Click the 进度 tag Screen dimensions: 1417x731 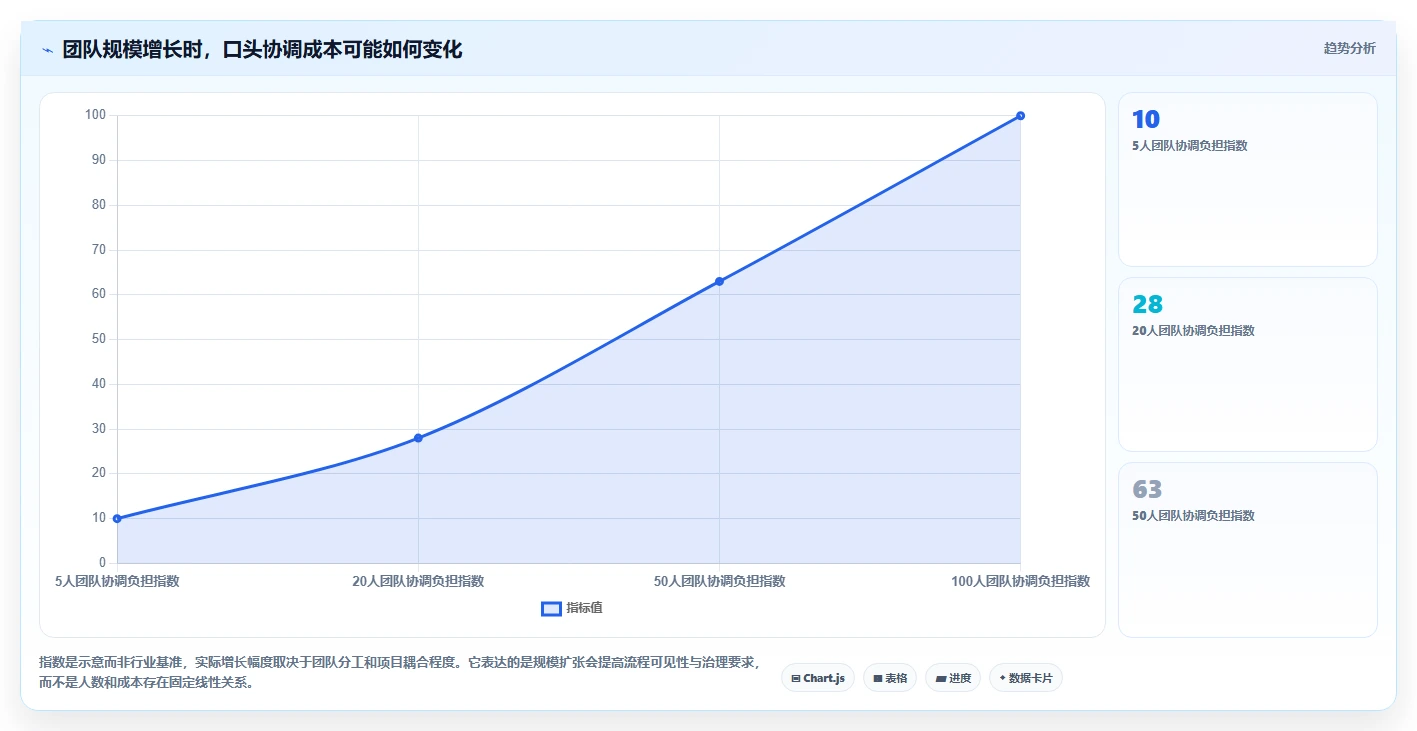point(953,678)
